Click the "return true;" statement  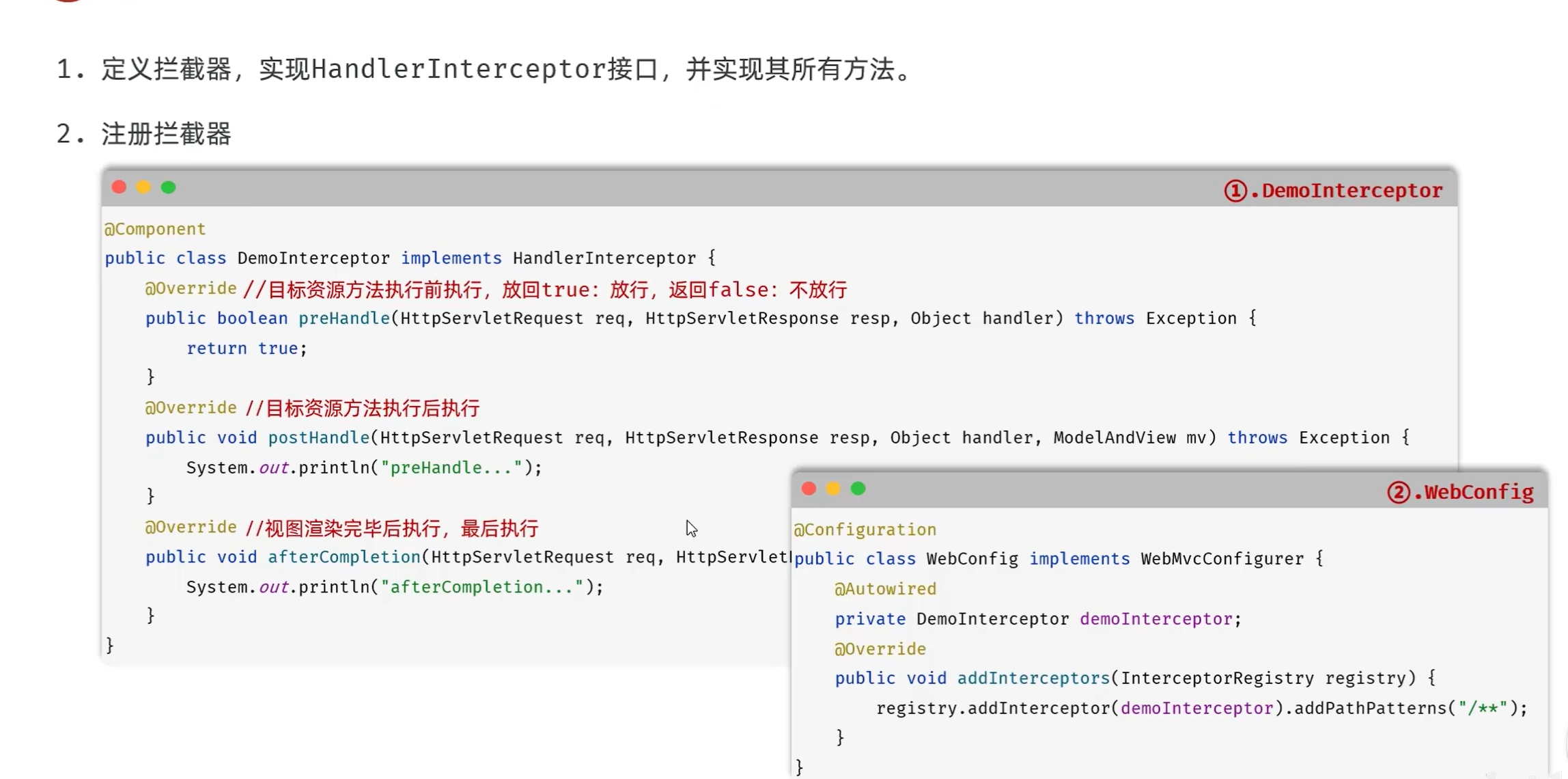[x=247, y=348]
